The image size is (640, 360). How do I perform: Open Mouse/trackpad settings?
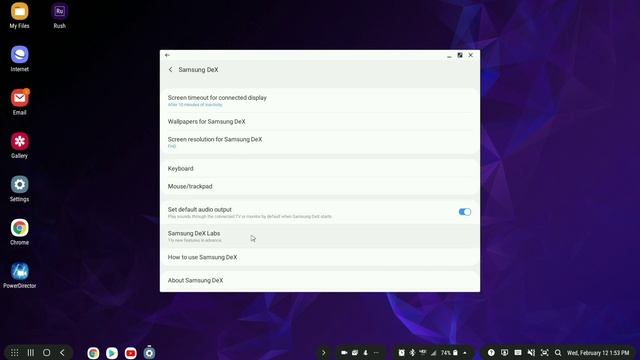(x=320, y=186)
